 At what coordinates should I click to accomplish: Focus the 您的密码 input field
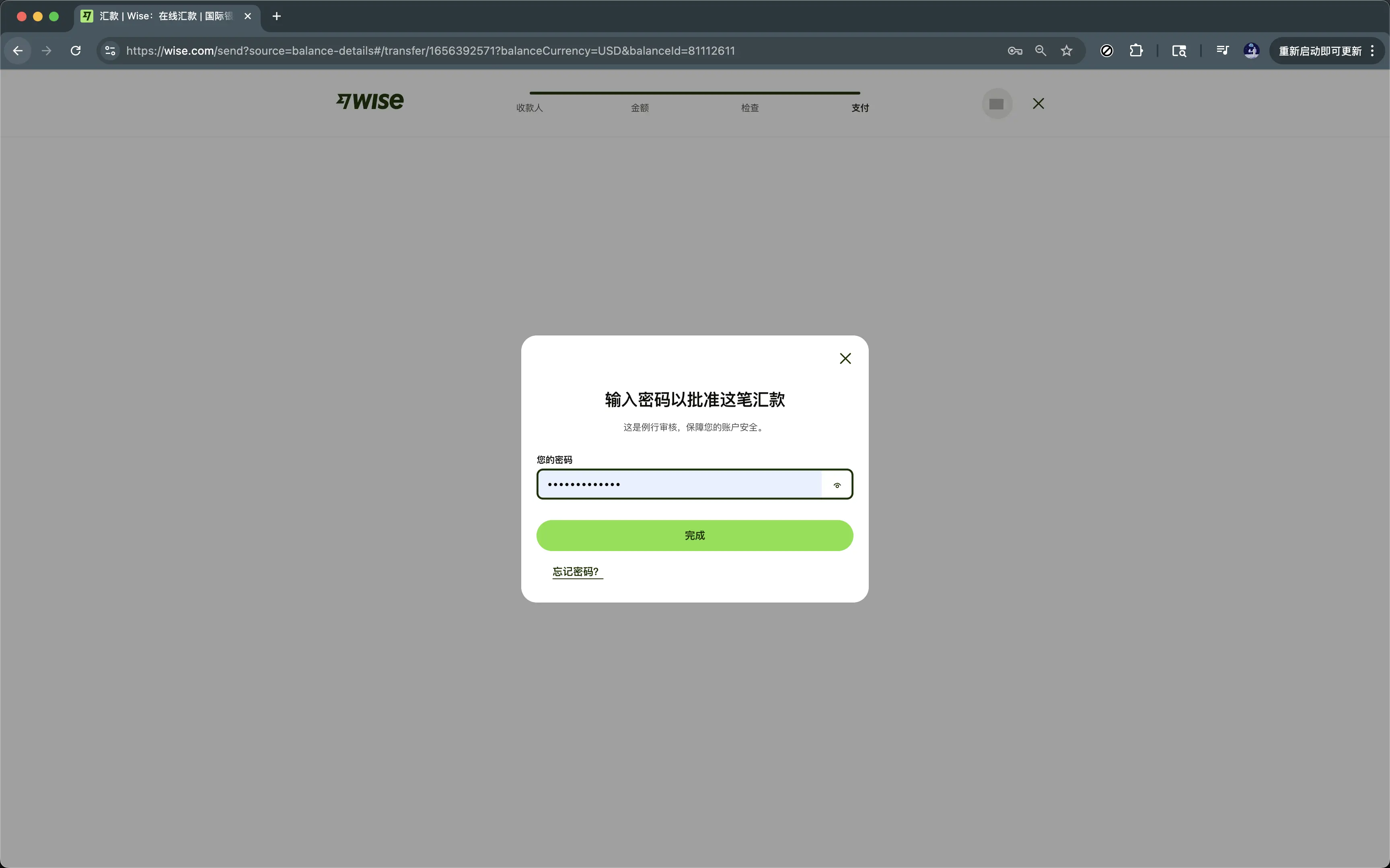coord(679,485)
